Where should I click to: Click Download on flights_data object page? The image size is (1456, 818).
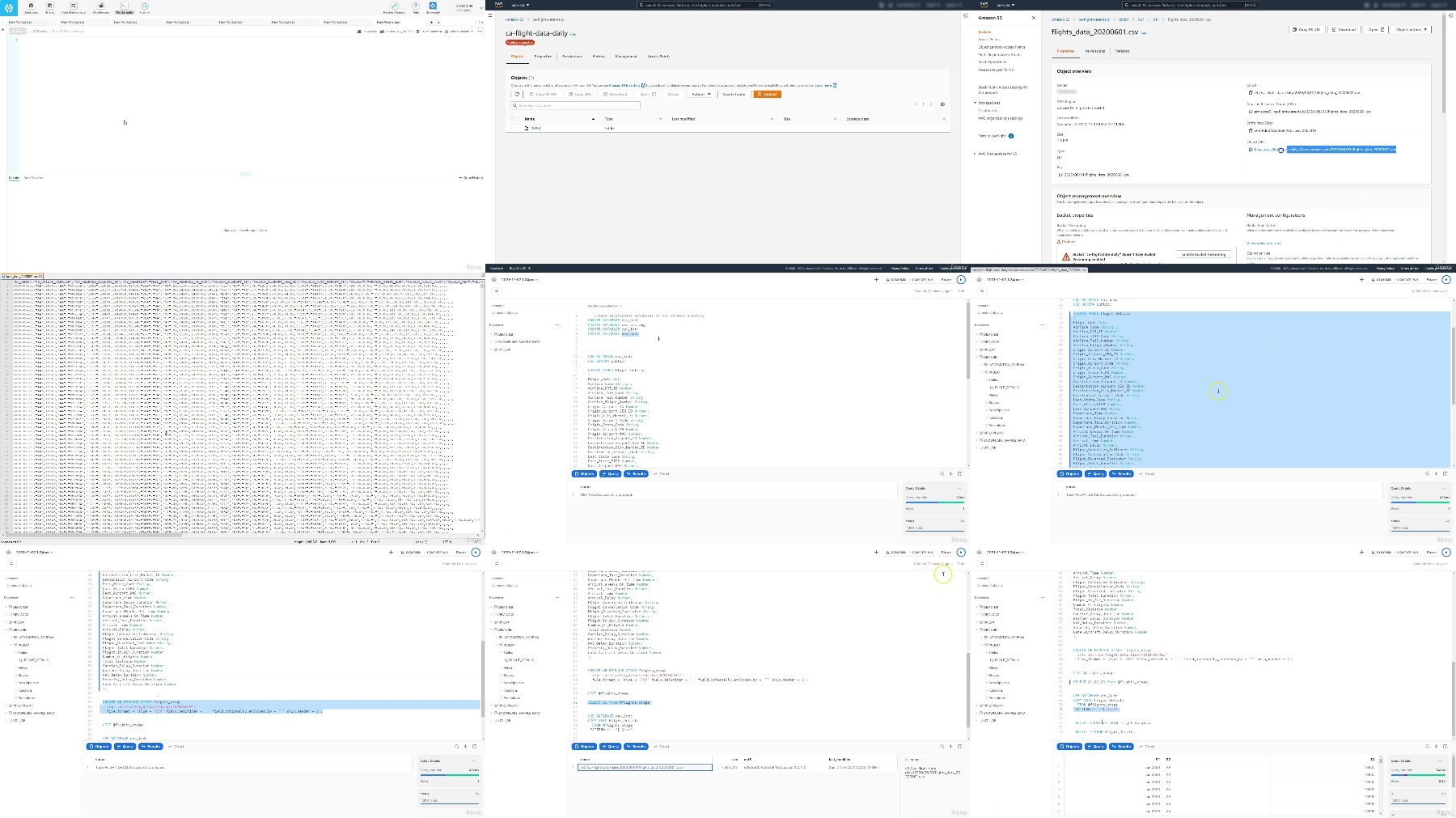[1344, 29]
